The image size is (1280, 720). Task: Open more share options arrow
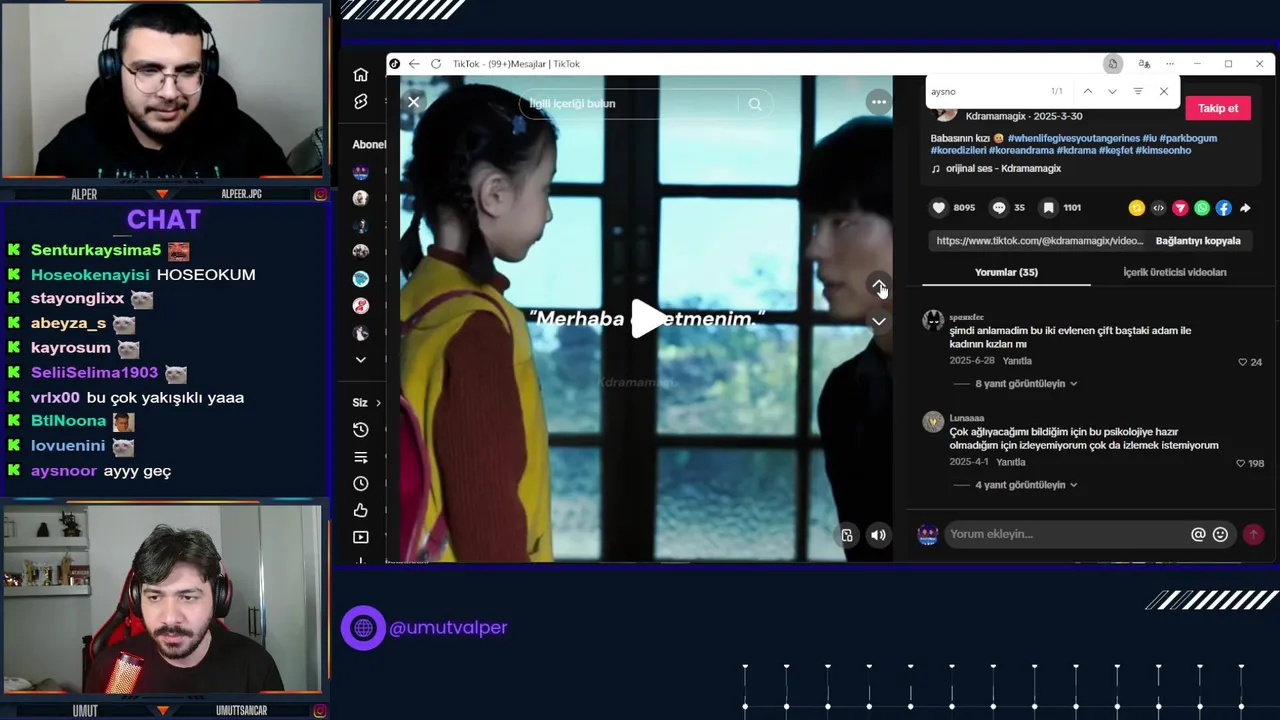coord(1245,208)
